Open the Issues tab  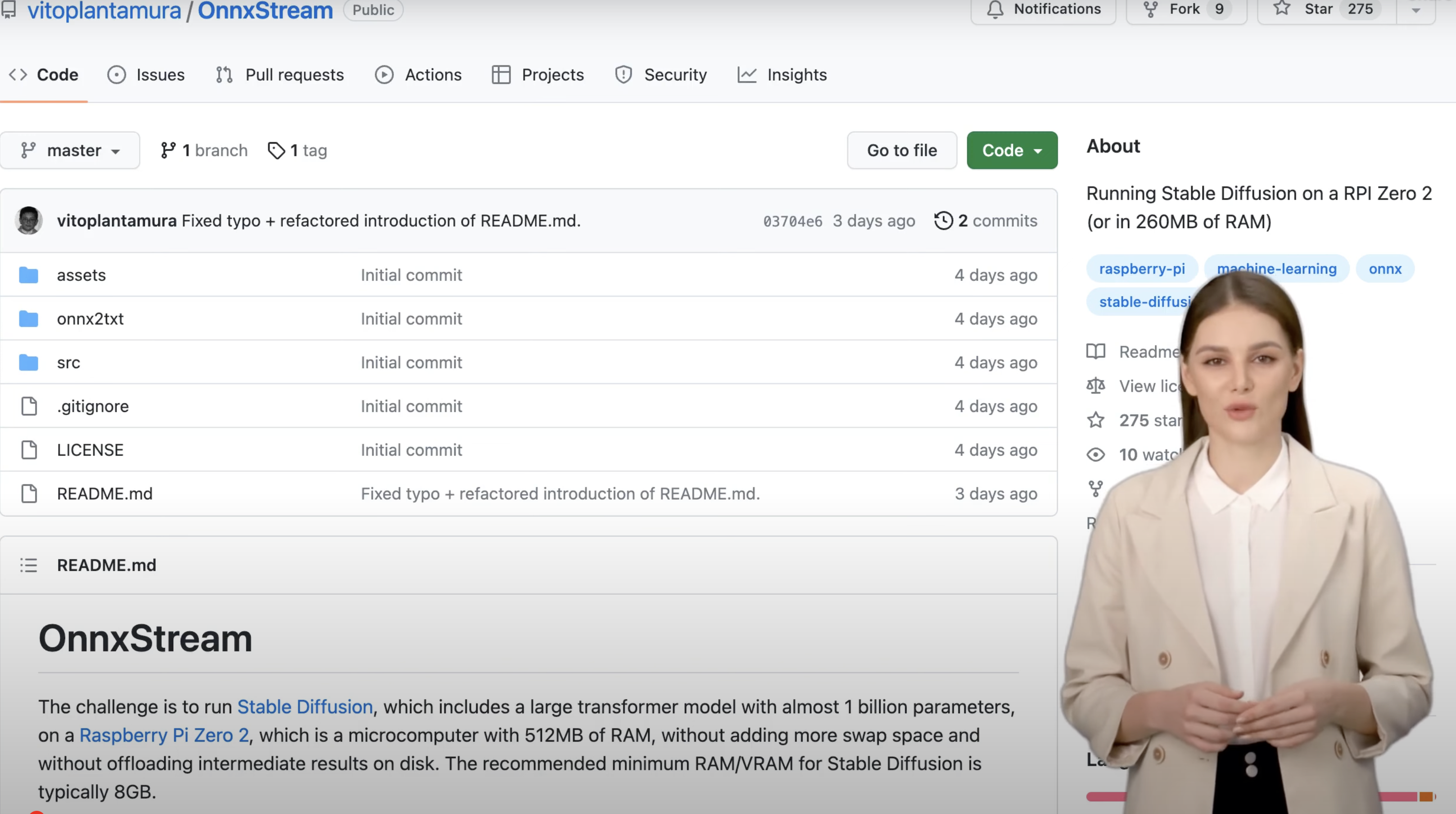click(146, 75)
